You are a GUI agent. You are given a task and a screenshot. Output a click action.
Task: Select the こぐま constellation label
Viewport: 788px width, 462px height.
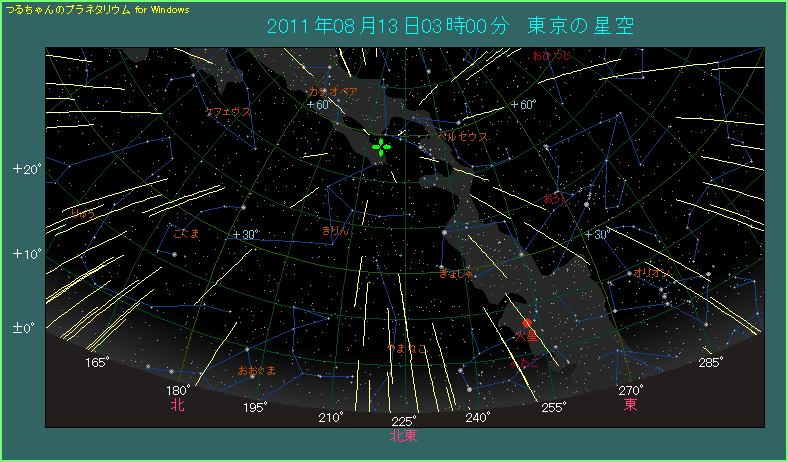click(x=187, y=233)
